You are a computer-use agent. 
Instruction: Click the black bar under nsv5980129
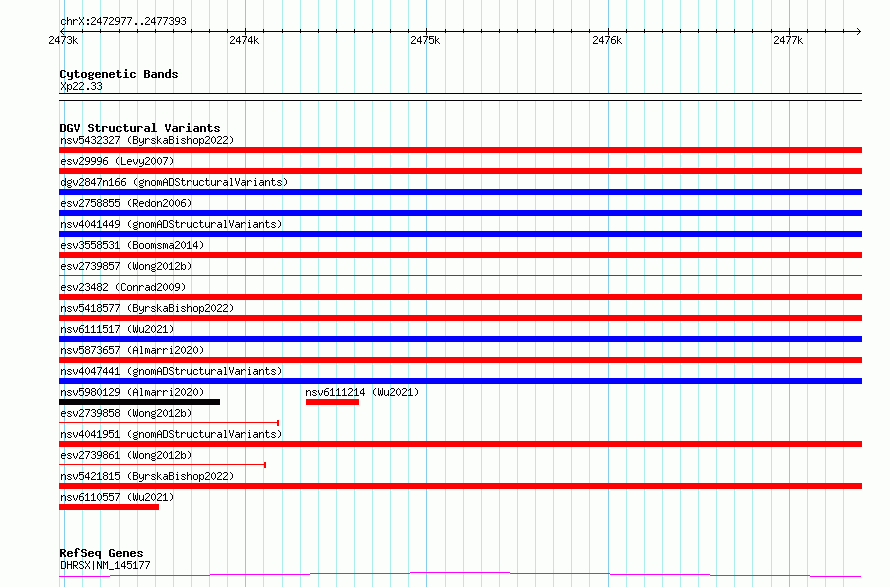click(x=140, y=402)
